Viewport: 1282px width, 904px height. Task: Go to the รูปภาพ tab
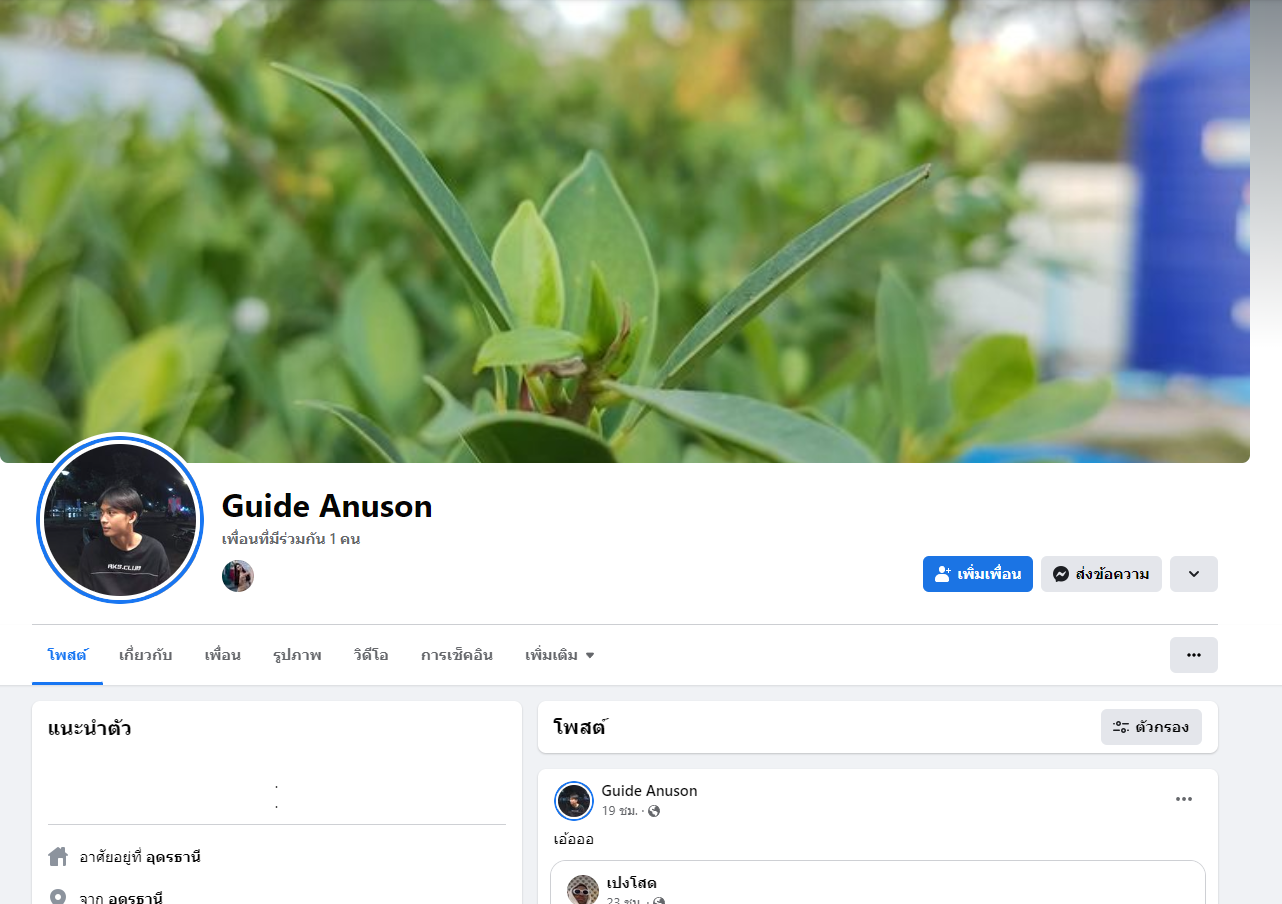pos(297,655)
